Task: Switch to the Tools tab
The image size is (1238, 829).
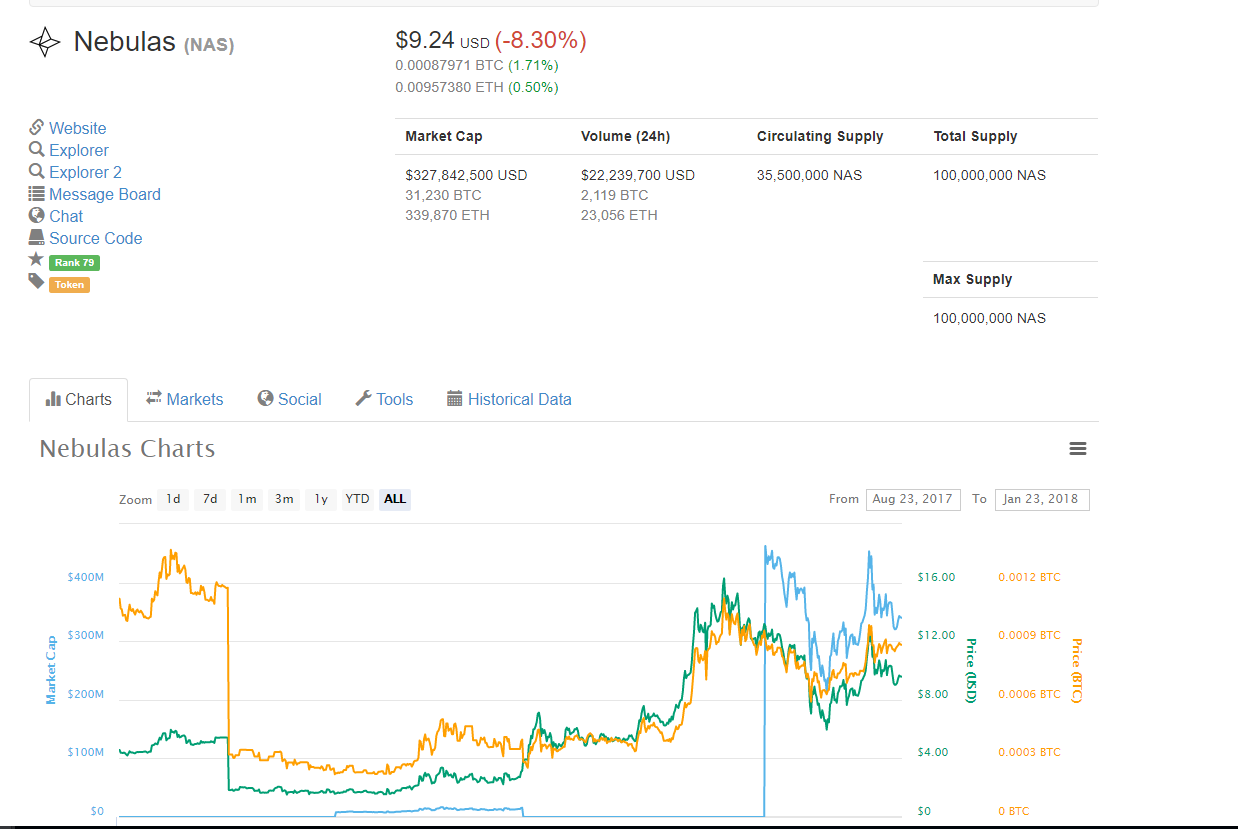Action: pos(384,400)
